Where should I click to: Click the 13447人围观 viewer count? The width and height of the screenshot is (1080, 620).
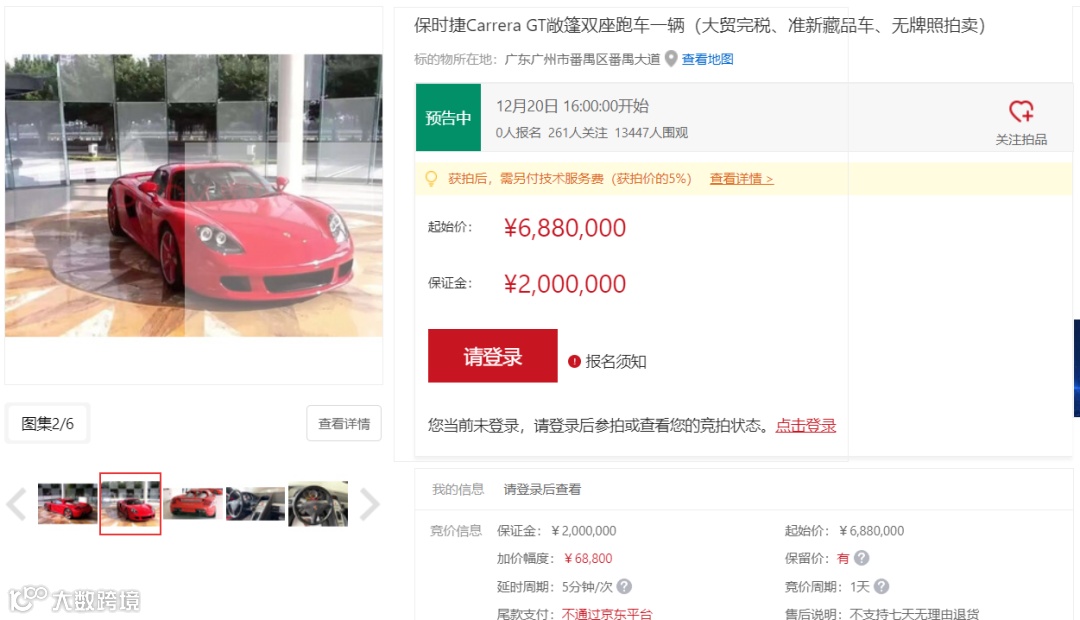click(651, 133)
